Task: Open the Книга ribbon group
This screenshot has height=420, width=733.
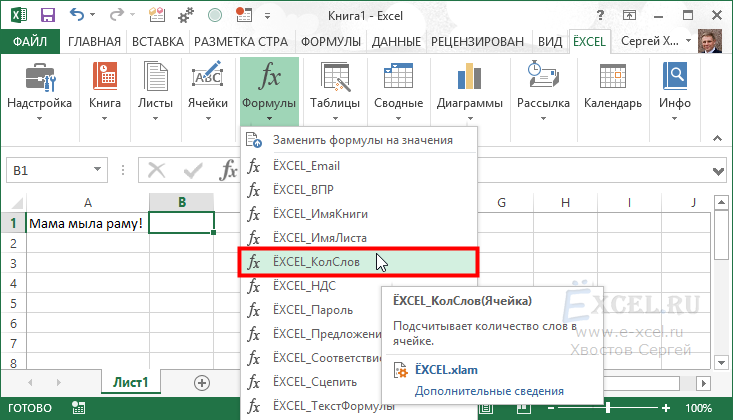Action: coord(105,92)
